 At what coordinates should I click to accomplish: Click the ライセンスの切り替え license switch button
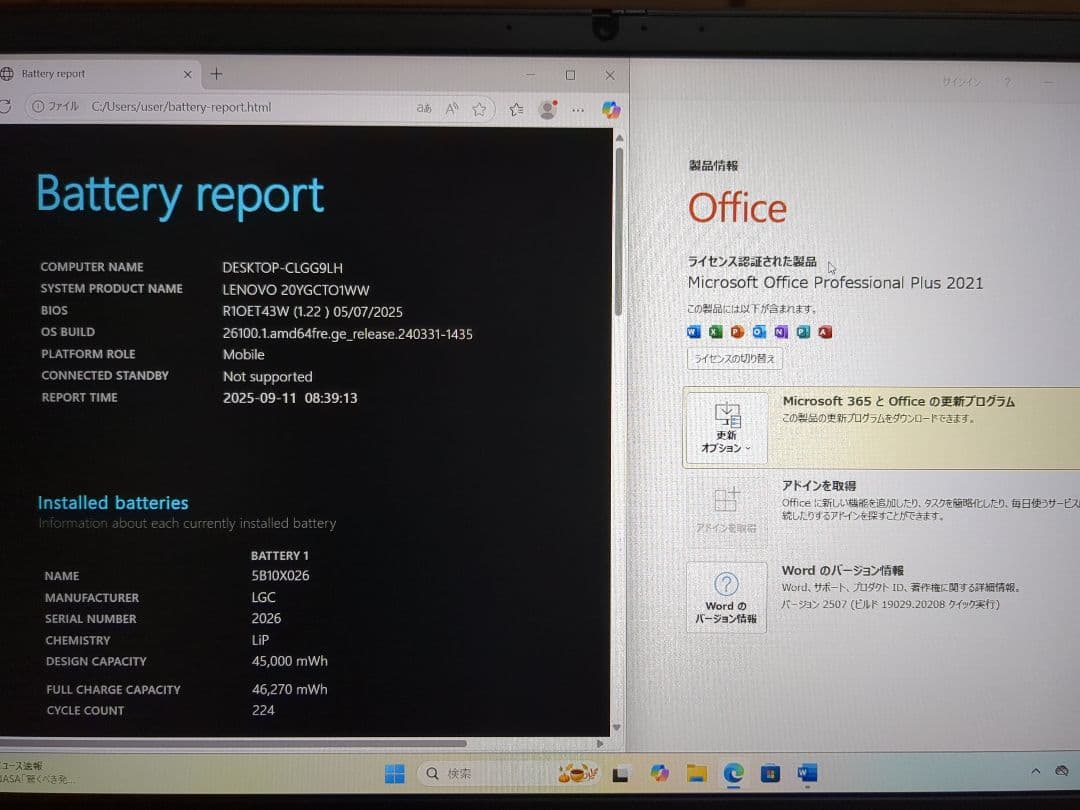coord(734,358)
